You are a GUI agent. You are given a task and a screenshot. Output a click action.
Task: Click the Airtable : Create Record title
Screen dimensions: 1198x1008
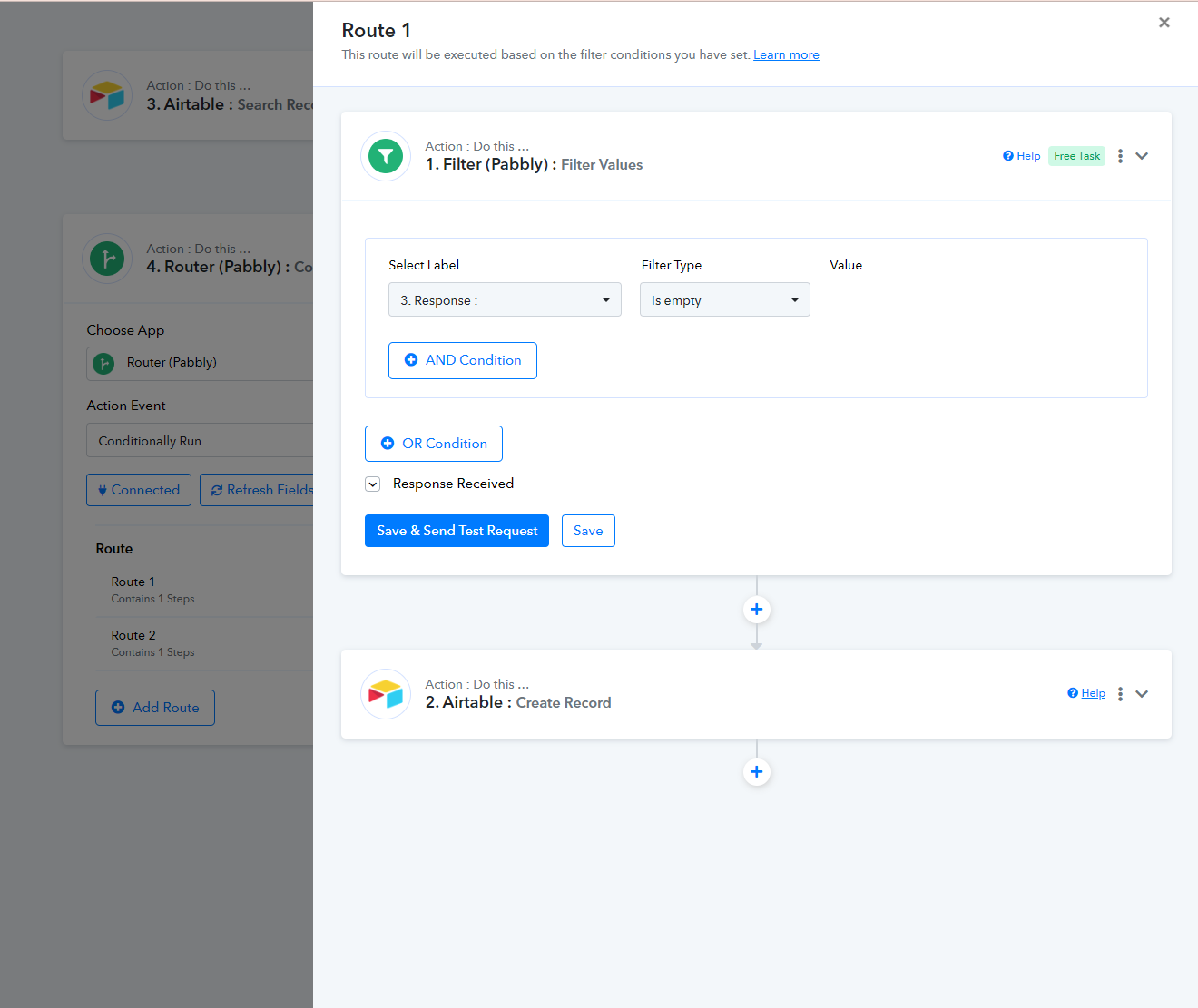pos(518,702)
